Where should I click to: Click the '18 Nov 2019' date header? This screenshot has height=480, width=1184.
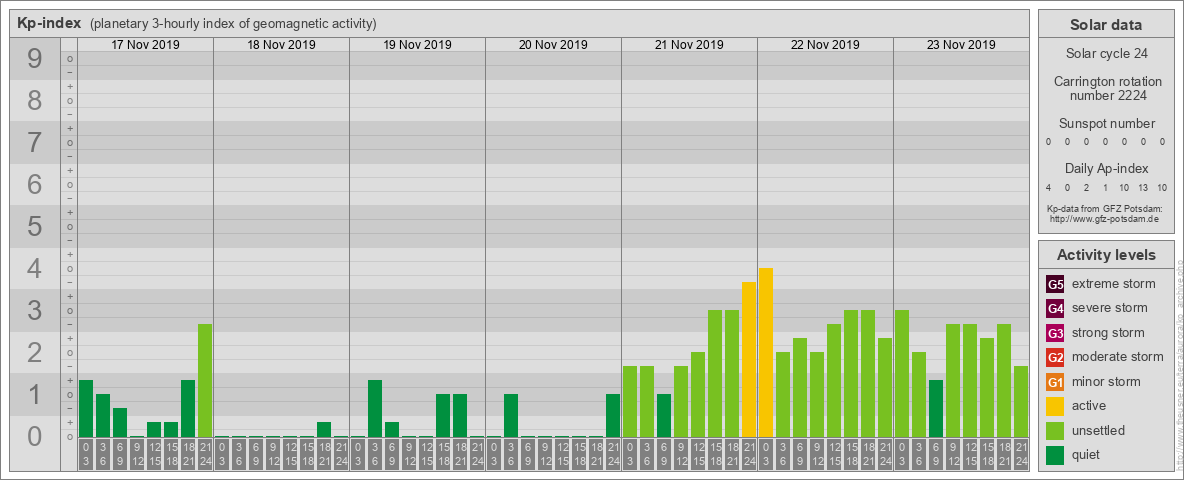click(282, 45)
